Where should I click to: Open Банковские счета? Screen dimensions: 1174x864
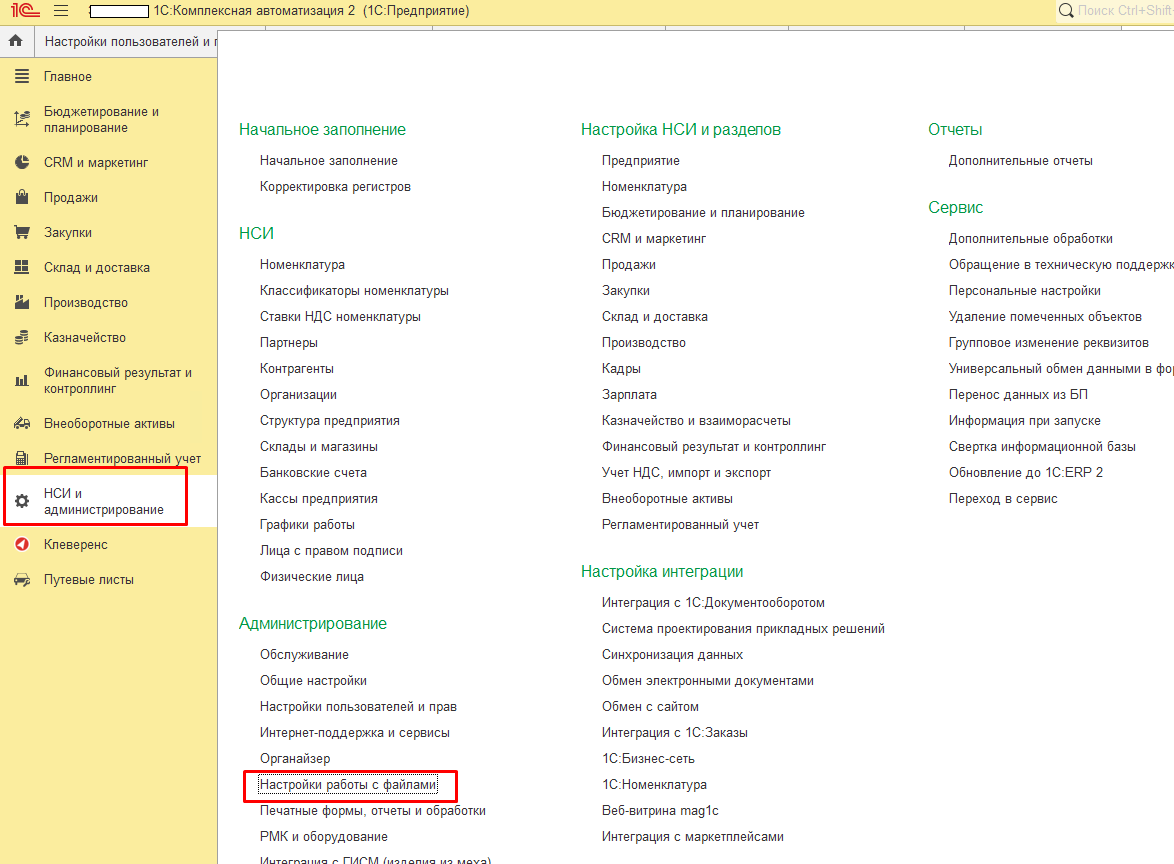(313, 472)
